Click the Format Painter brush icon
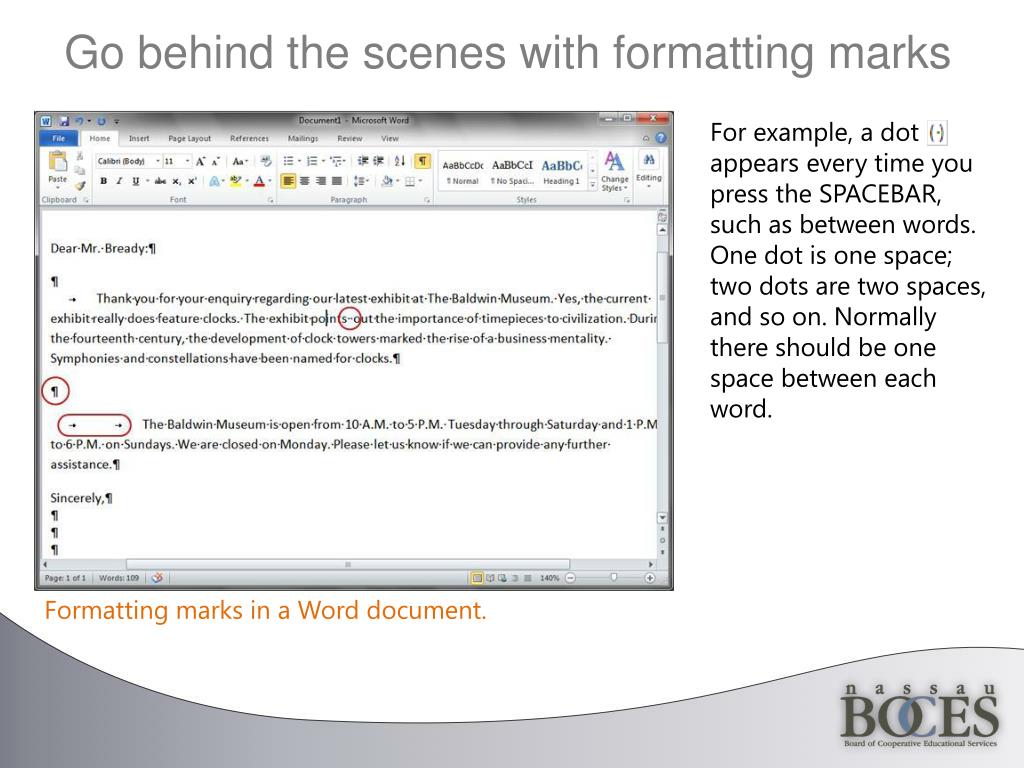The width and height of the screenshot is (1024, 768). 80,185
